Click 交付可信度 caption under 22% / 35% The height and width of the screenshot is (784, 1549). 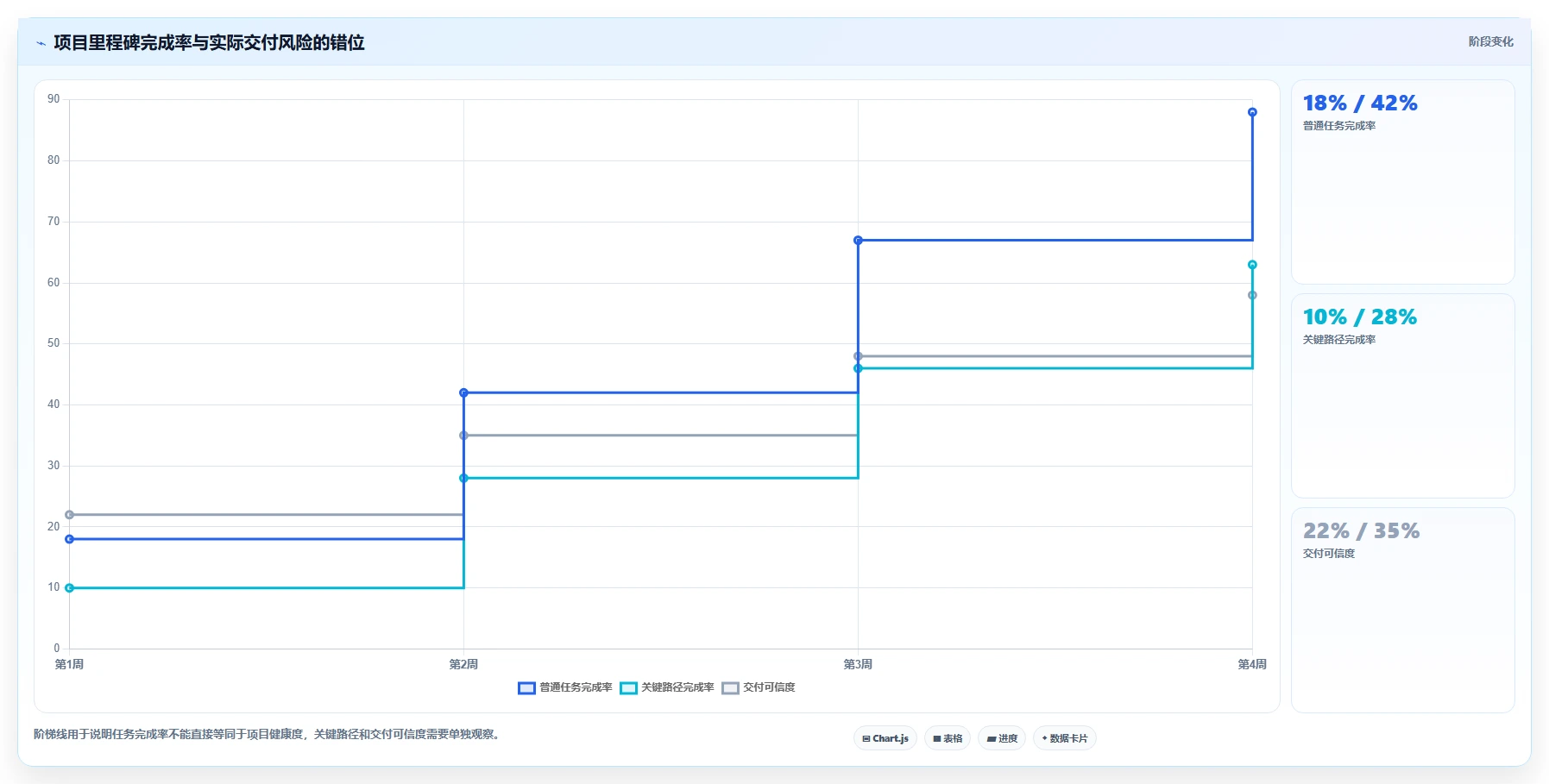[x=1329, y=554]
